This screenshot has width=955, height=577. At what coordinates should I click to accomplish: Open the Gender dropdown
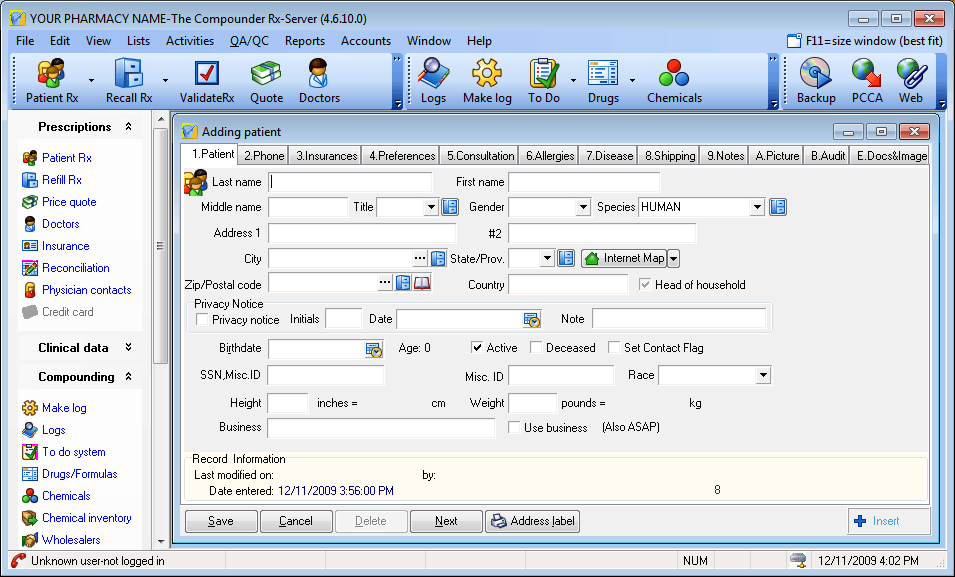pos(583,207)
